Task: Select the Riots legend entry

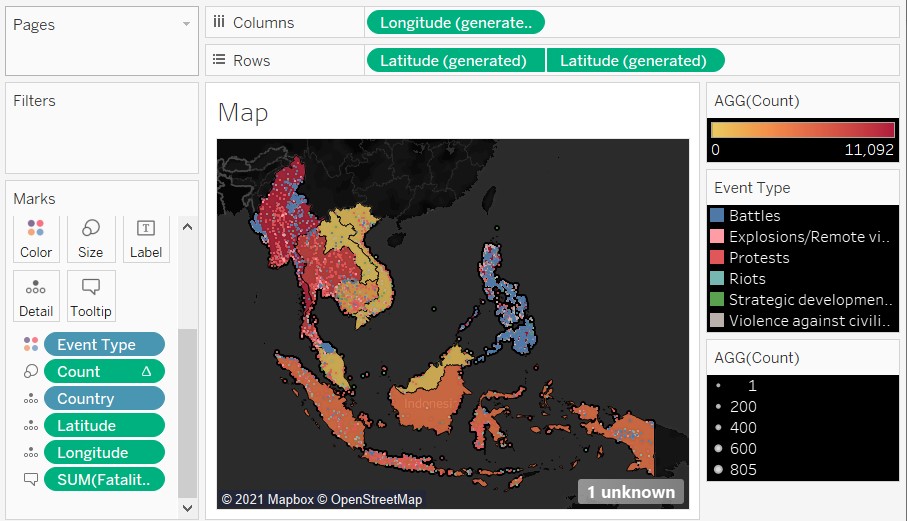Action: click(x=746, y=279)
